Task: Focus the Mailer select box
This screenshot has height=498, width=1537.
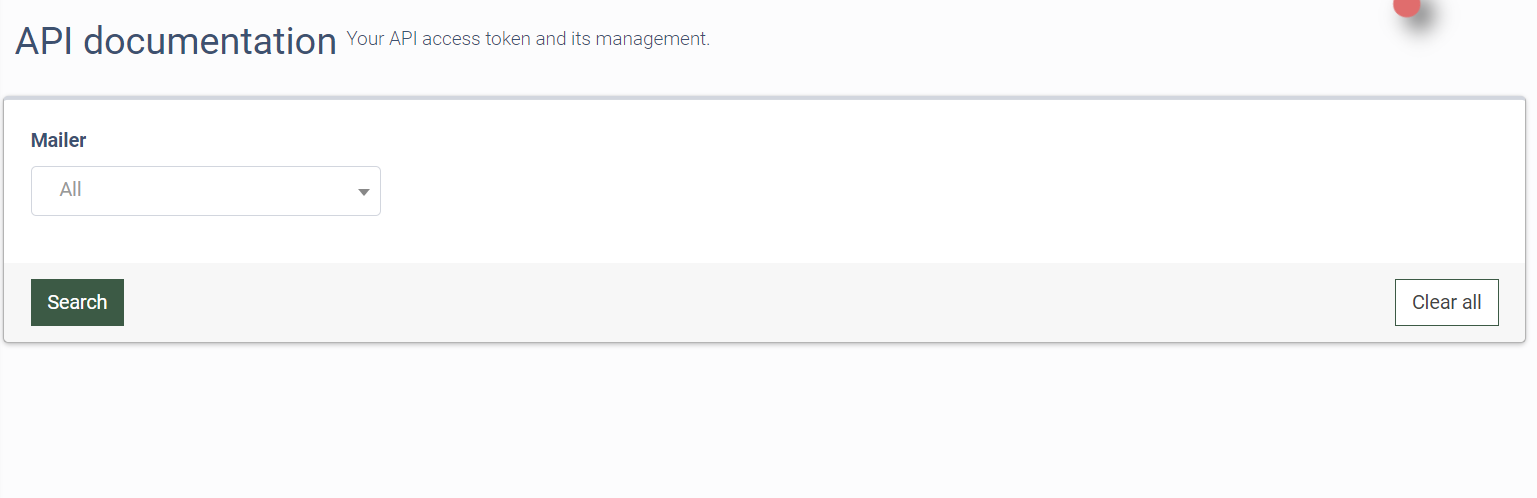Action: tap(206, 191)
